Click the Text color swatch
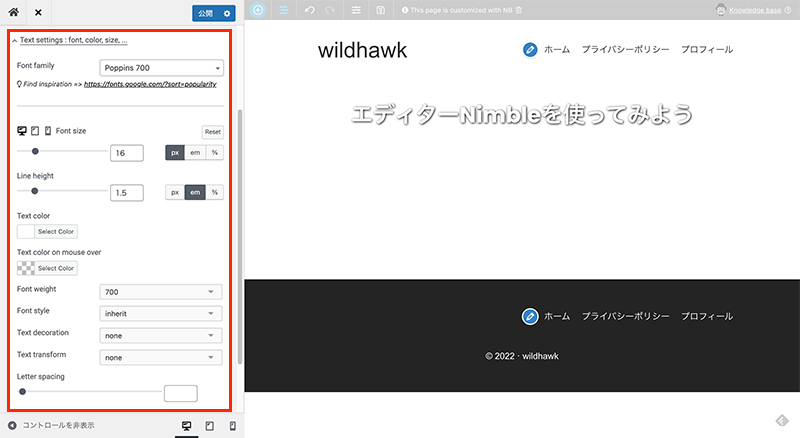 [26, 231]
